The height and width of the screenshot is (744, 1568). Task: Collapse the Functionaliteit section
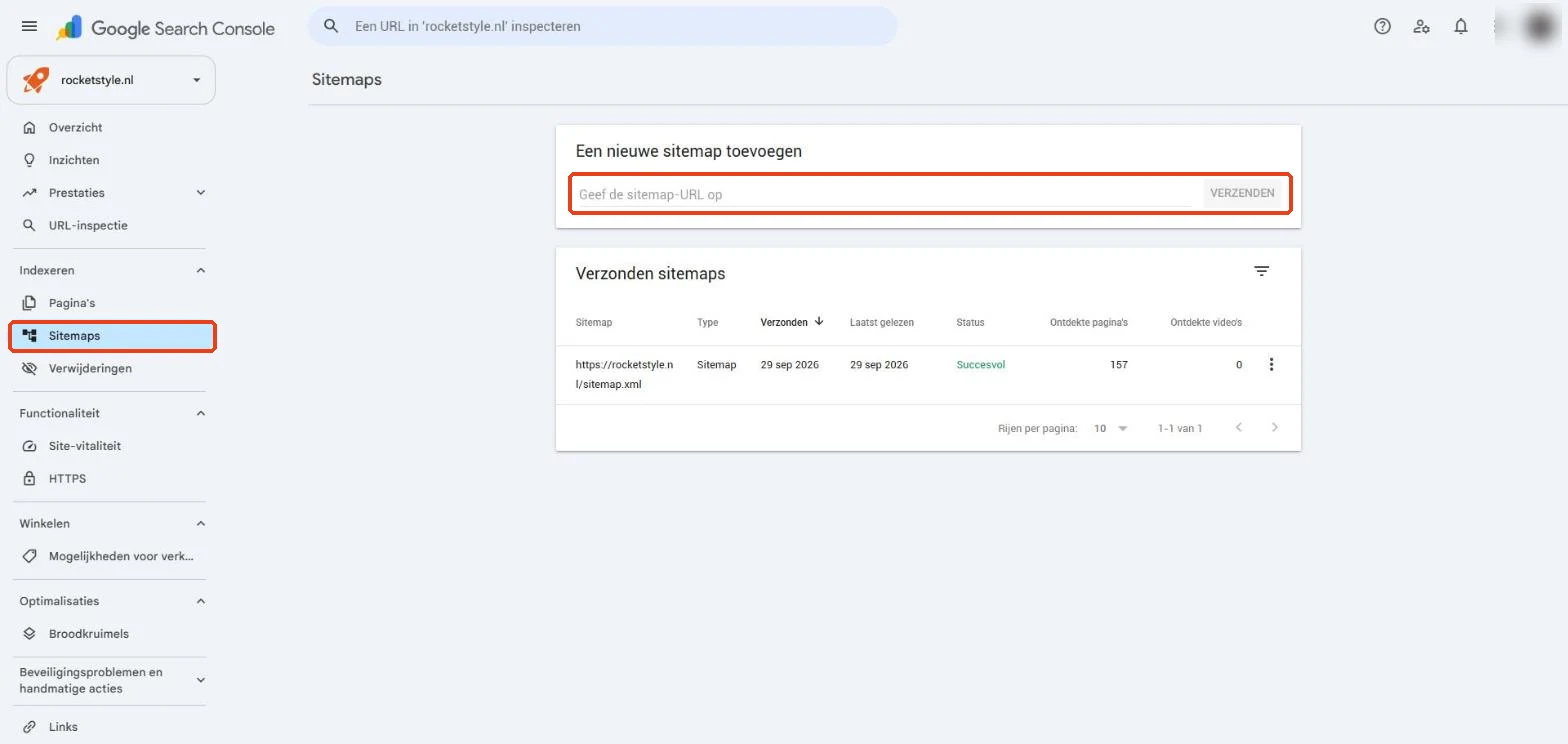pyautogui.click(x=200, y=413)
